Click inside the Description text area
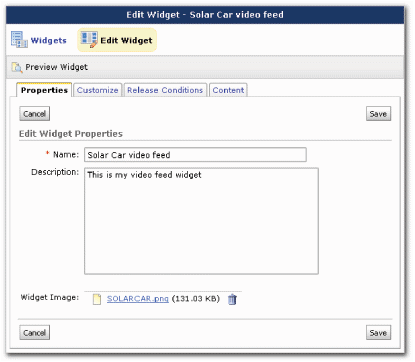415x362 pixels. [201, 221]
